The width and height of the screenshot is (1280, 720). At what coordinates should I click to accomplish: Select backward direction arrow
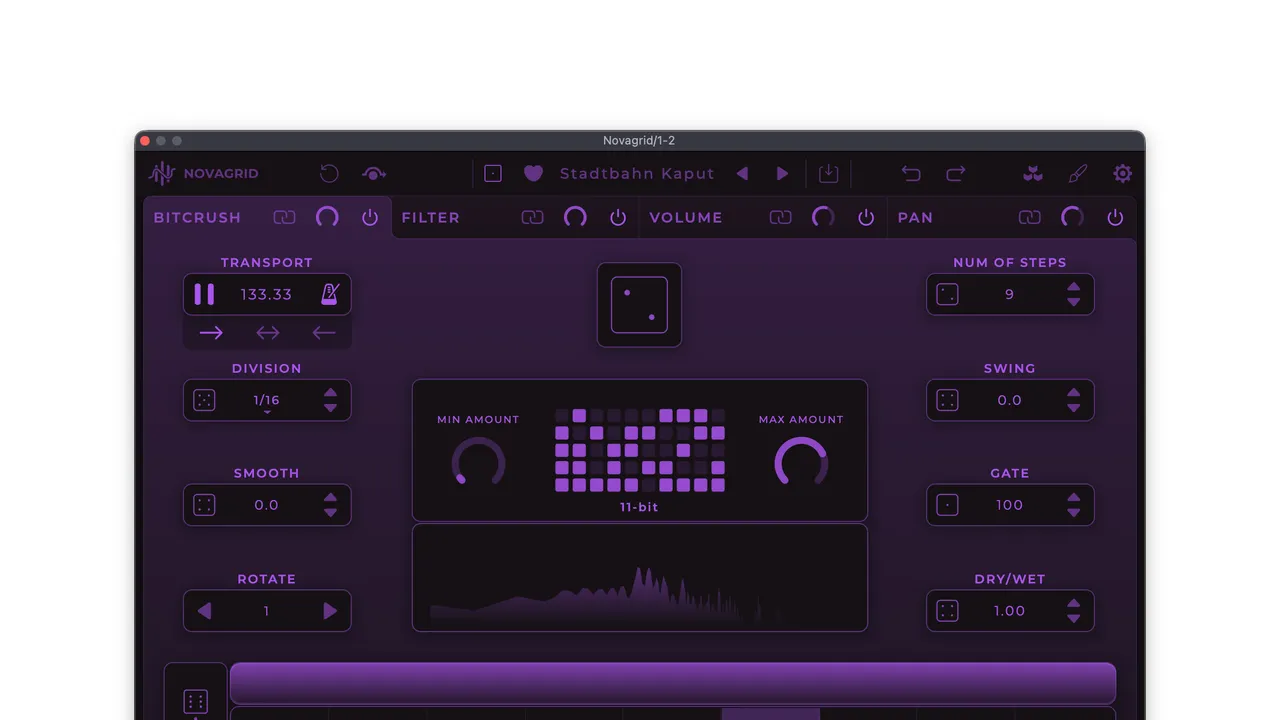click(x=324, y=333)
